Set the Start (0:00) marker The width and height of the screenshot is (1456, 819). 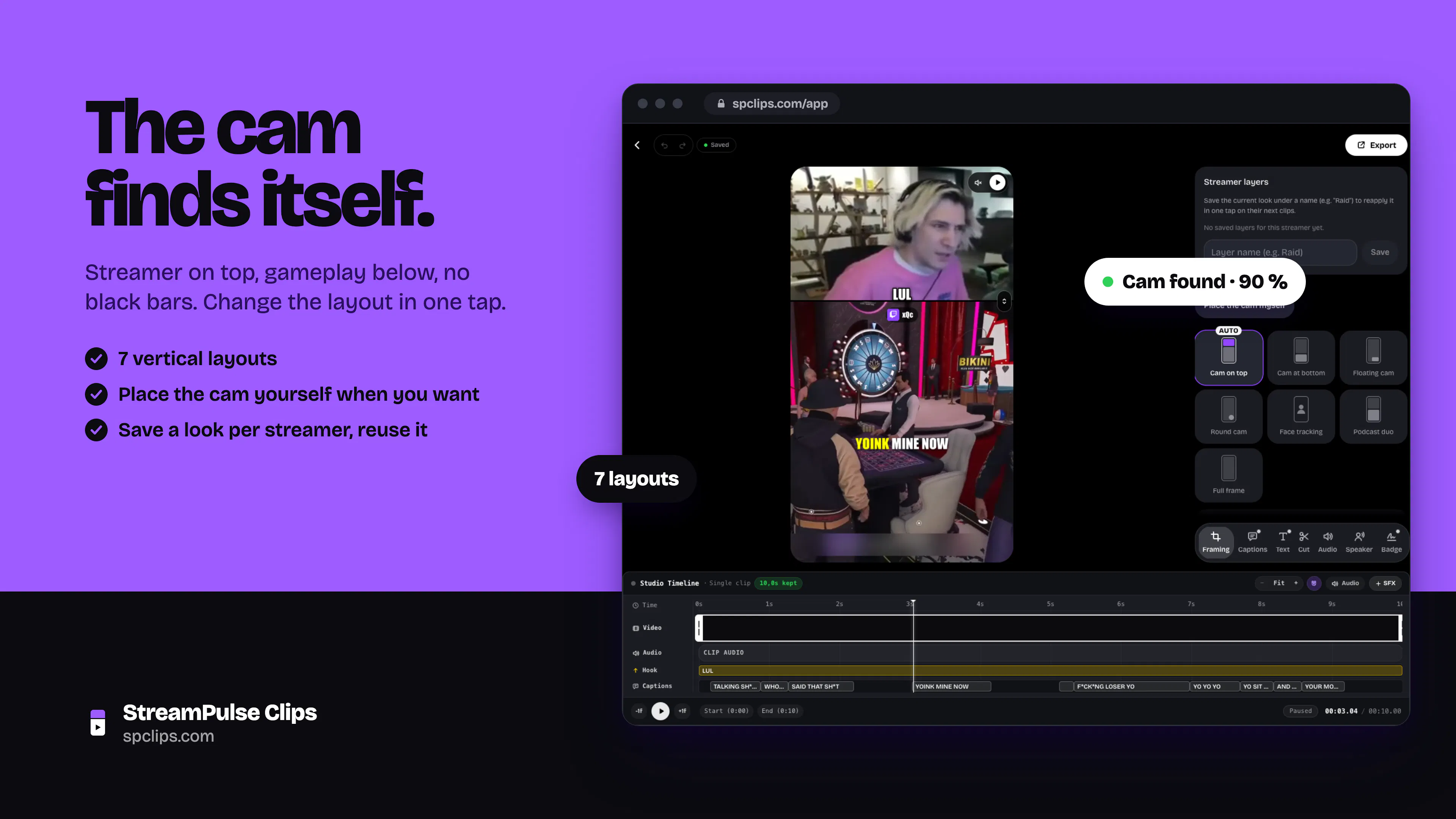(x=726, y=711)
